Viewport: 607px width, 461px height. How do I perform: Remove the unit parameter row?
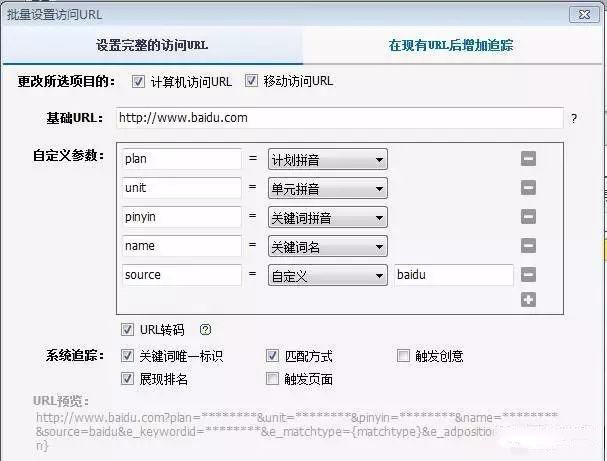[528, 187]
